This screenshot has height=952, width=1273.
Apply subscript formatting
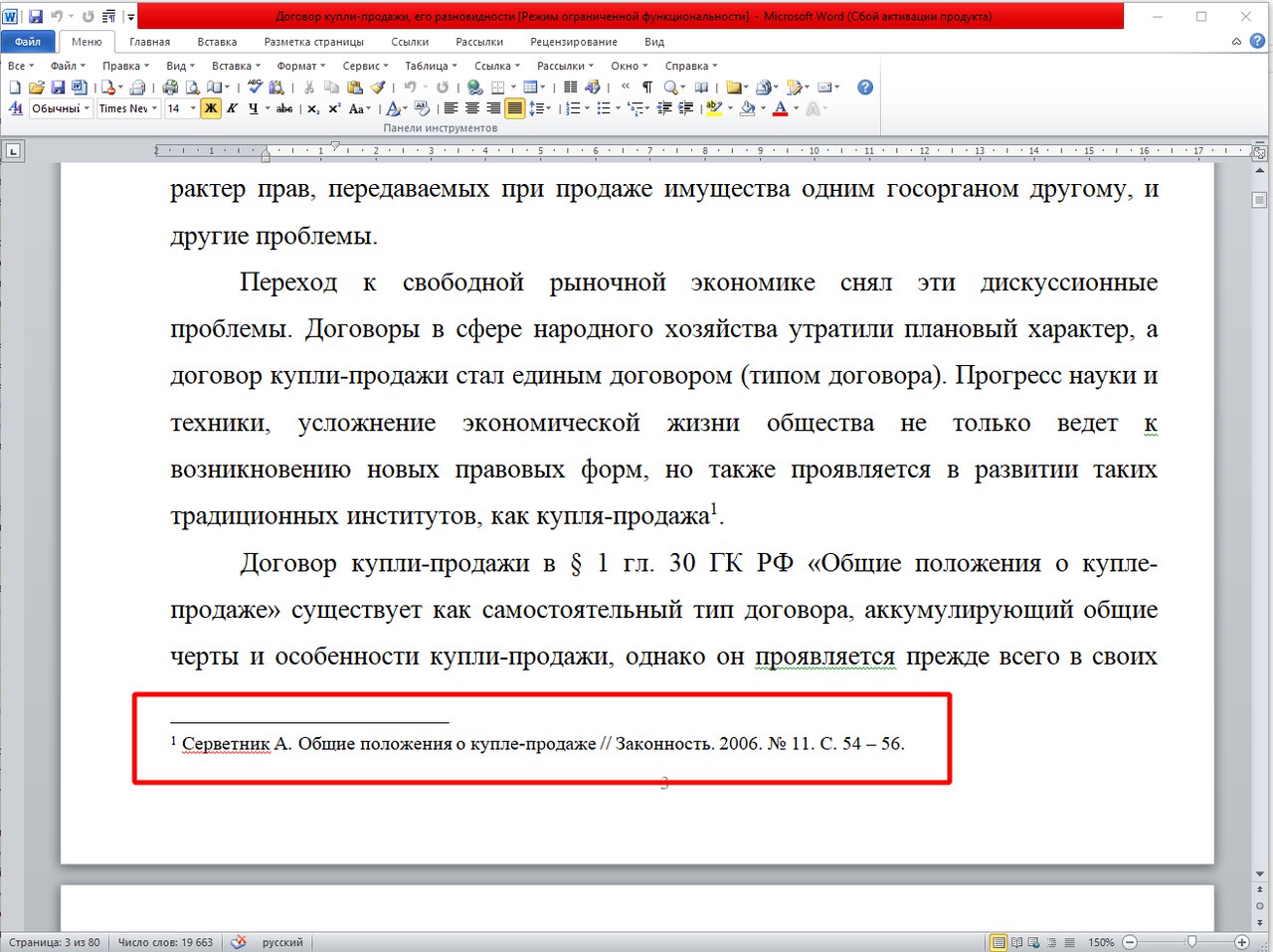tap(313, 108)
